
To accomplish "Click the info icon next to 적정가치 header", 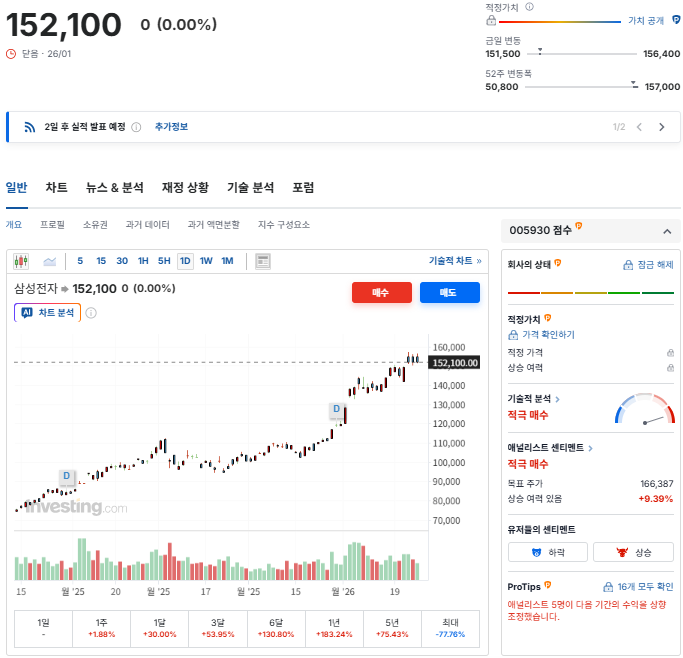I will click(x=529, y=7).
